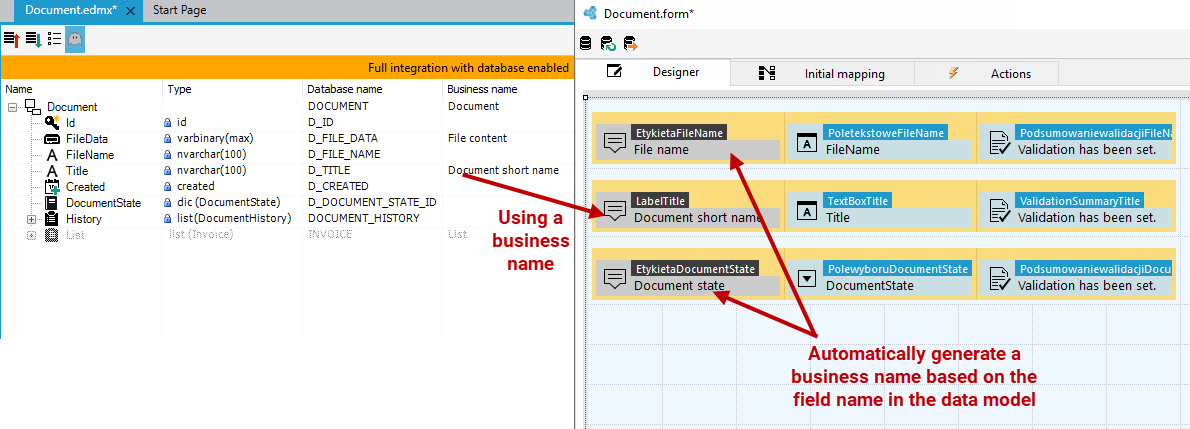Click the nvarchar(100) type of FileName
1190x429 pixels.
click(210, 155)
